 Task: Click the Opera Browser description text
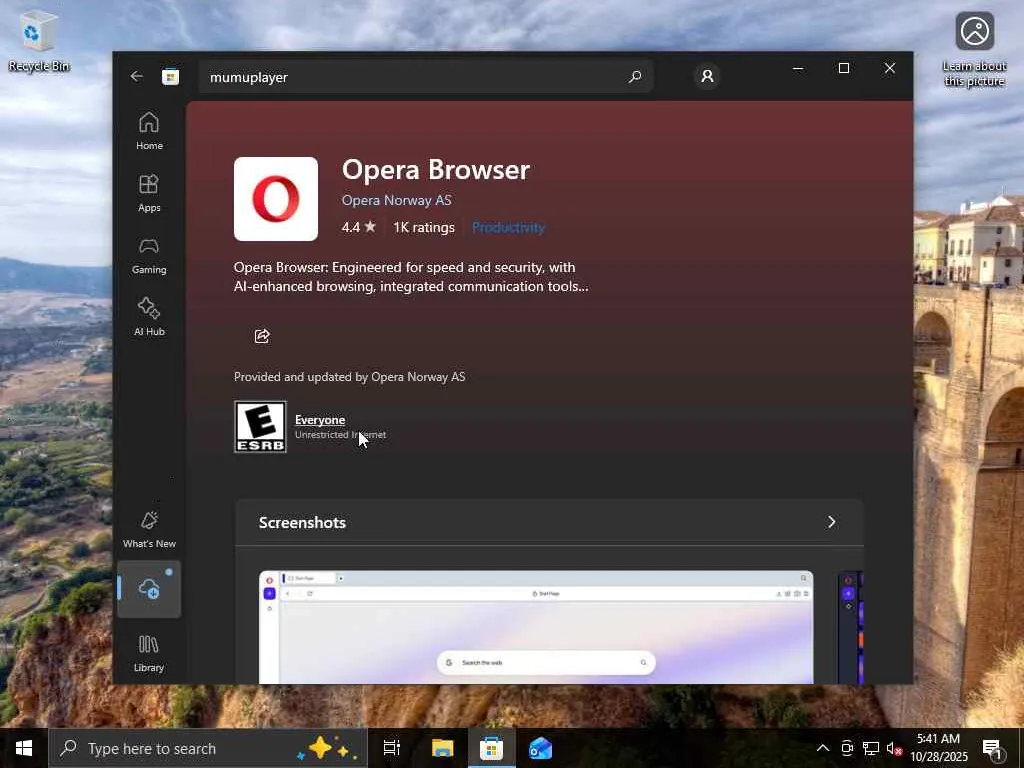(x=411, y=277)
